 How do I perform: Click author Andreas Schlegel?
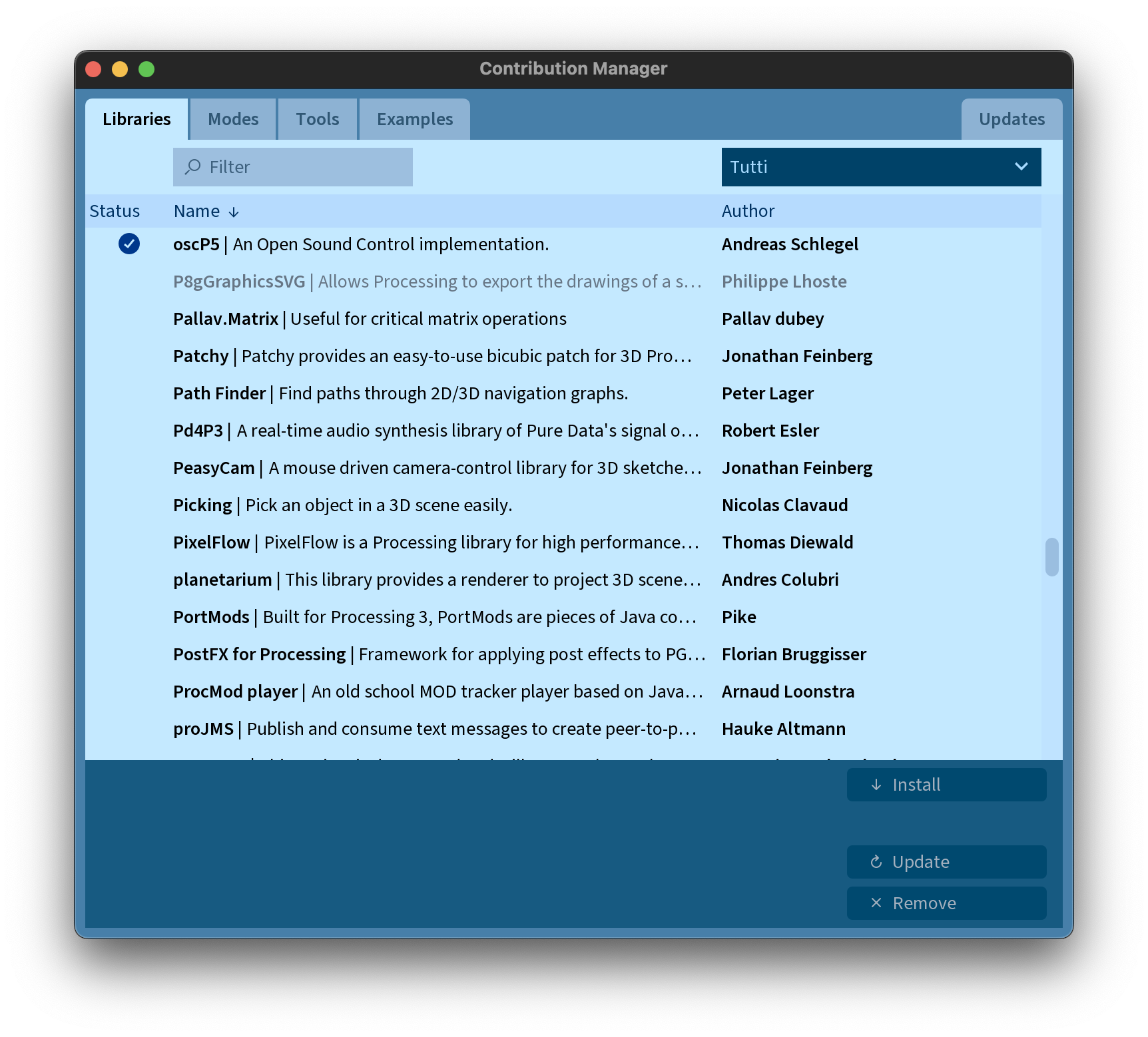[x=790, y=244]
